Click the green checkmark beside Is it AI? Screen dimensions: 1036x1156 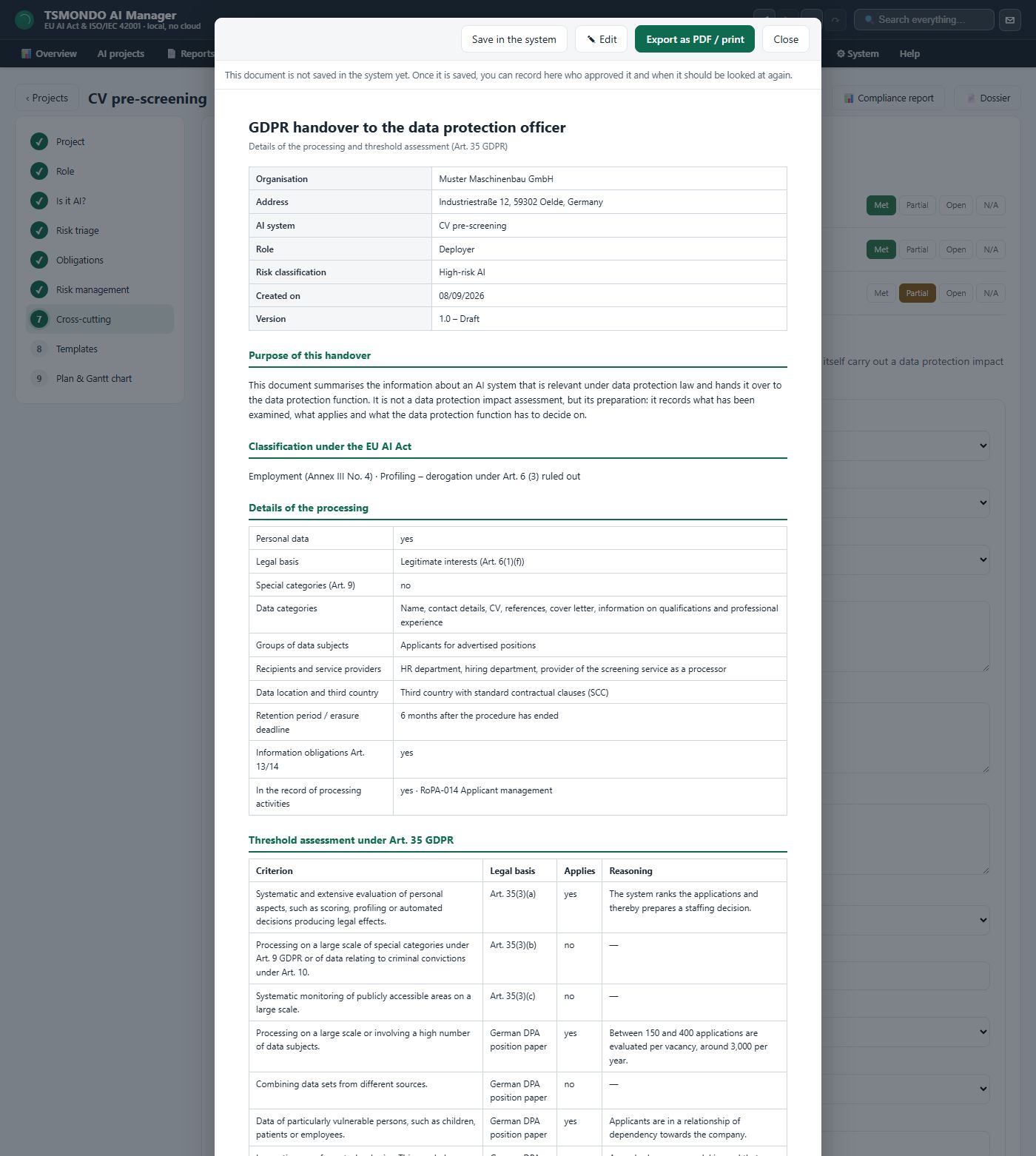39,201
